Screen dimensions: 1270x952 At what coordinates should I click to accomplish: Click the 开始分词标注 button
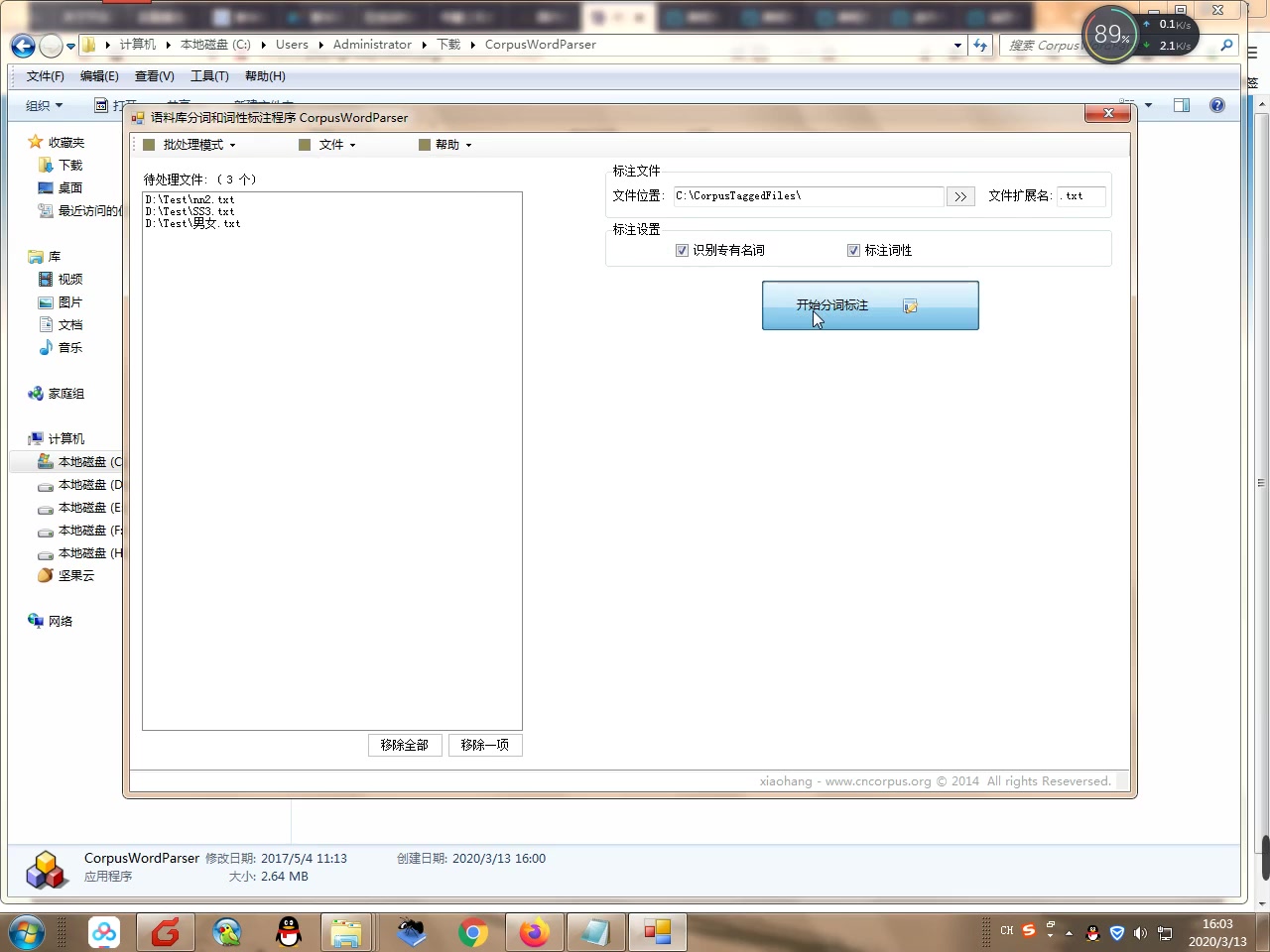click(x=870, y=305)
